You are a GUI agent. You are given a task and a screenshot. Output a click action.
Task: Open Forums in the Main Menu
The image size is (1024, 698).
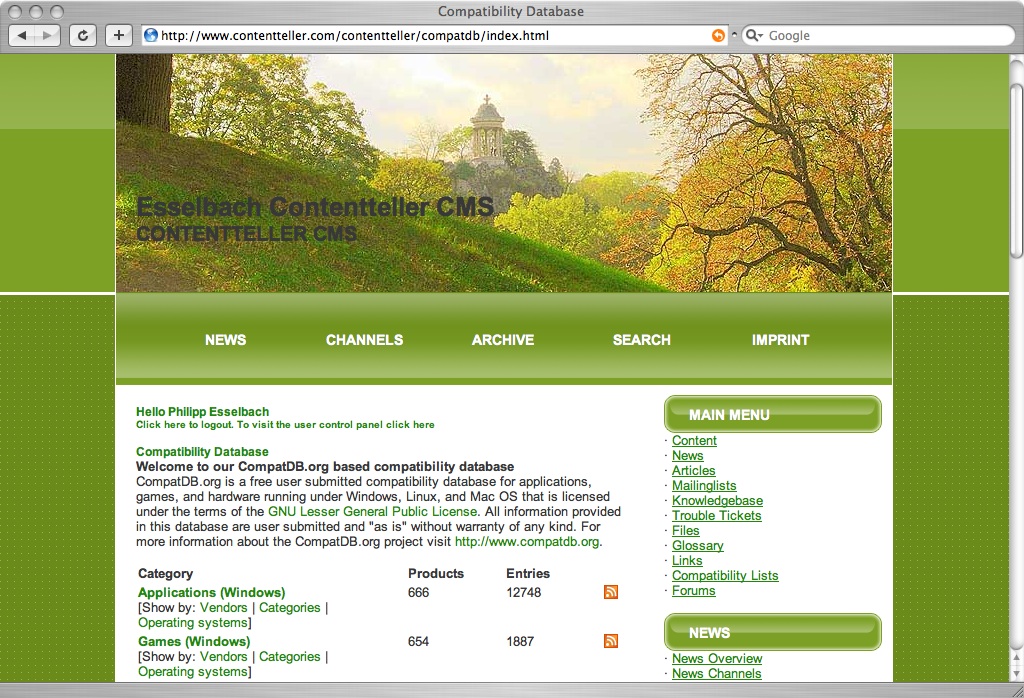click(x=694, y=591)
